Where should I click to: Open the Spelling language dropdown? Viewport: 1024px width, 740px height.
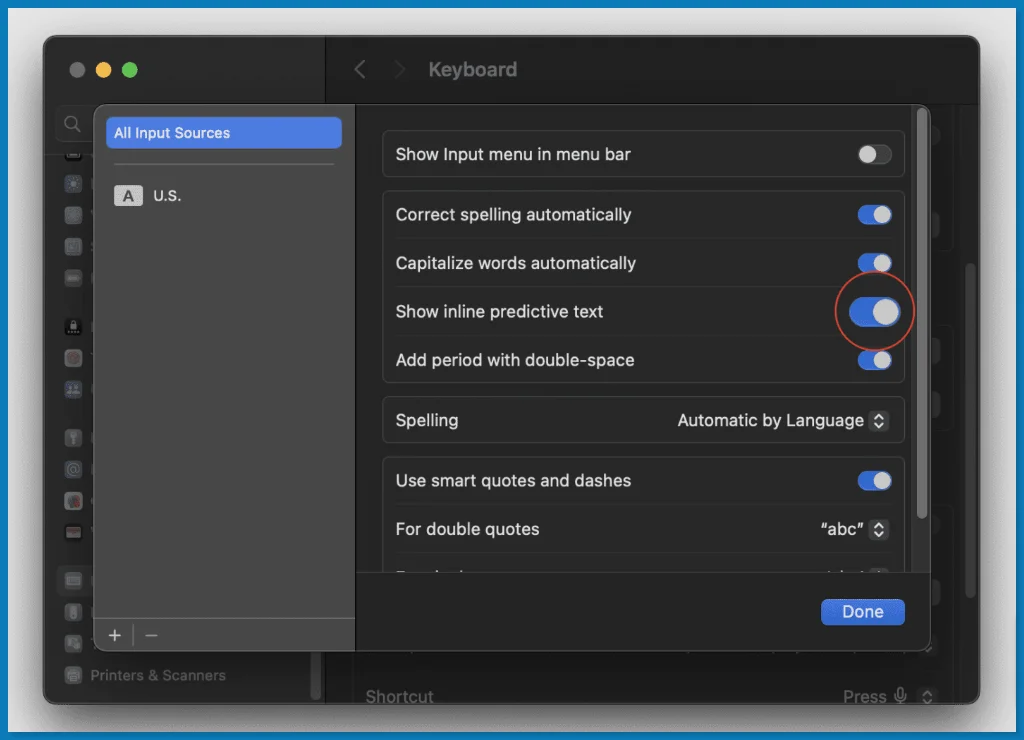pos(782,421)
